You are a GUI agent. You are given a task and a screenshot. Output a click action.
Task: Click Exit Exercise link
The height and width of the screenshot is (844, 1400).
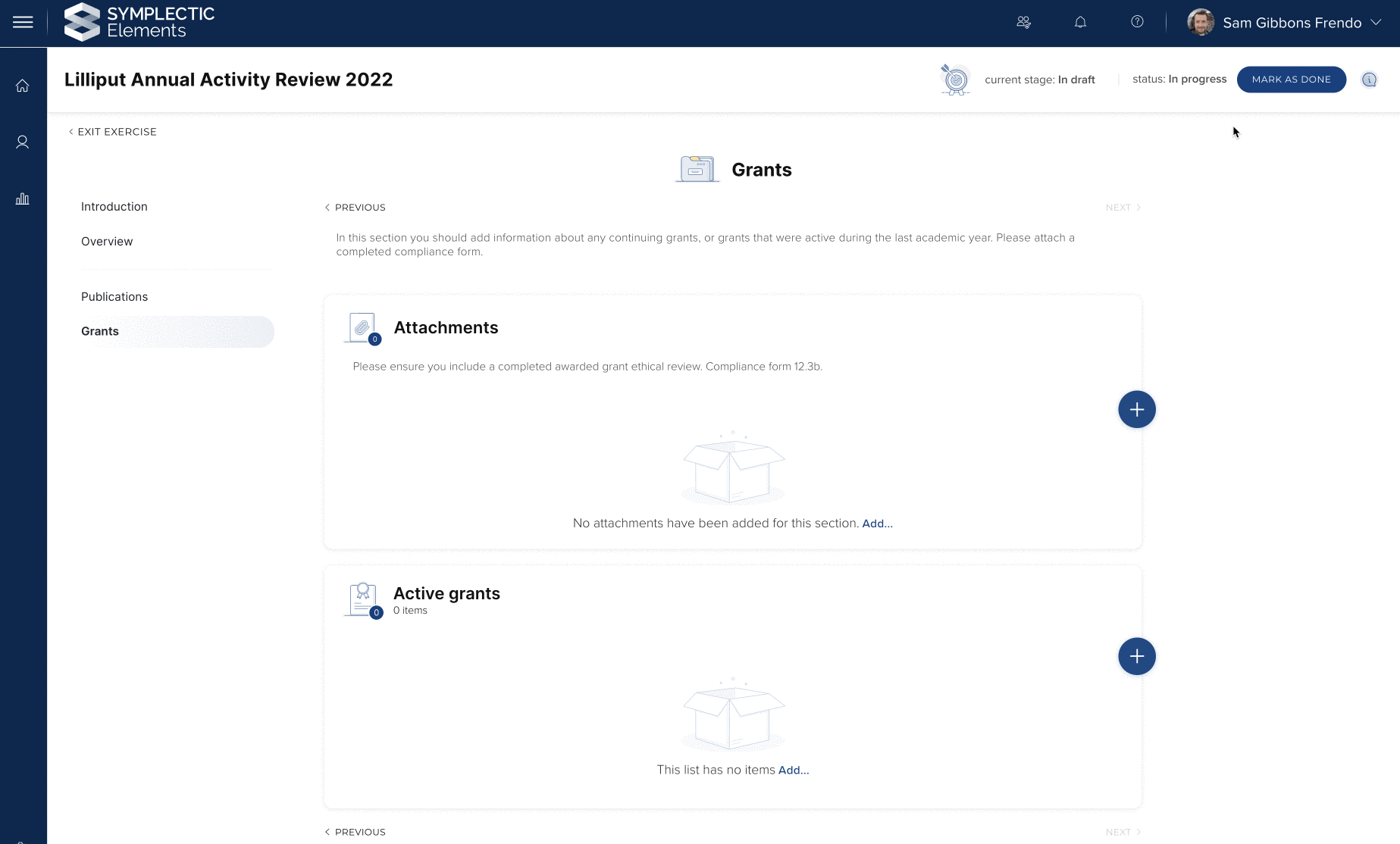coord(113,132)
